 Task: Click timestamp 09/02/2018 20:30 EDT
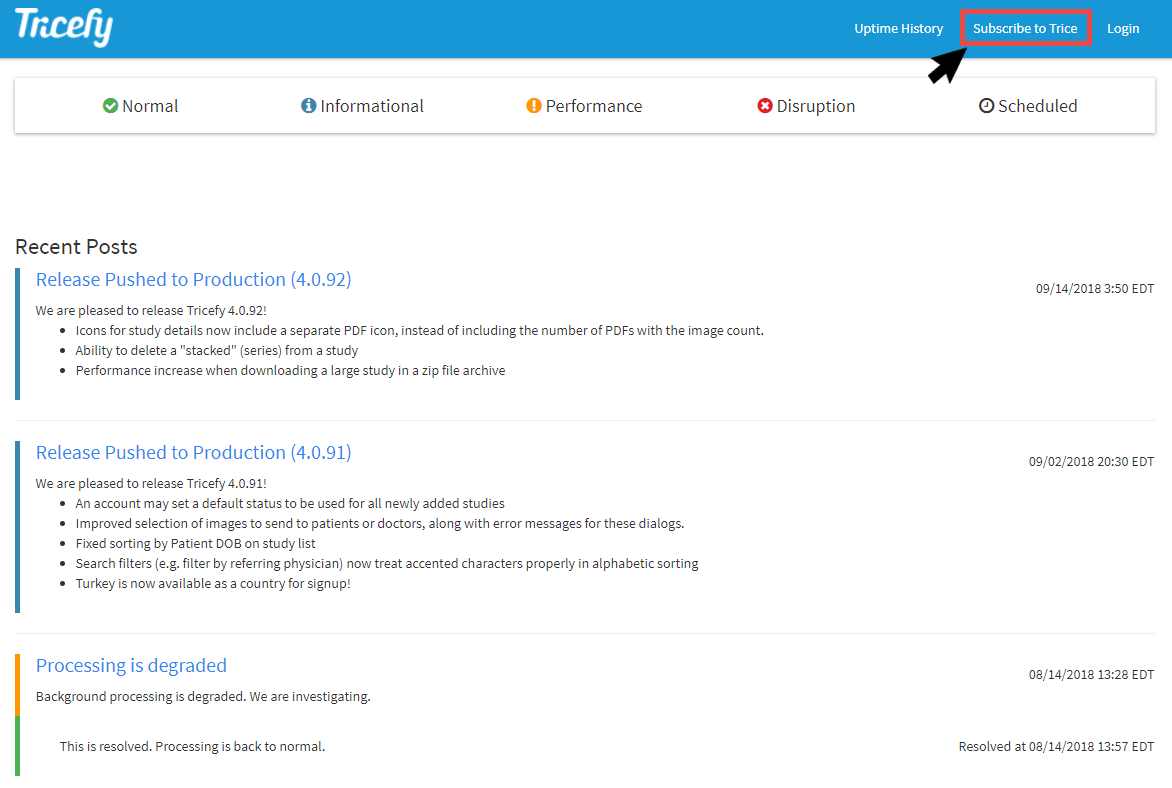pos(1091,462)
